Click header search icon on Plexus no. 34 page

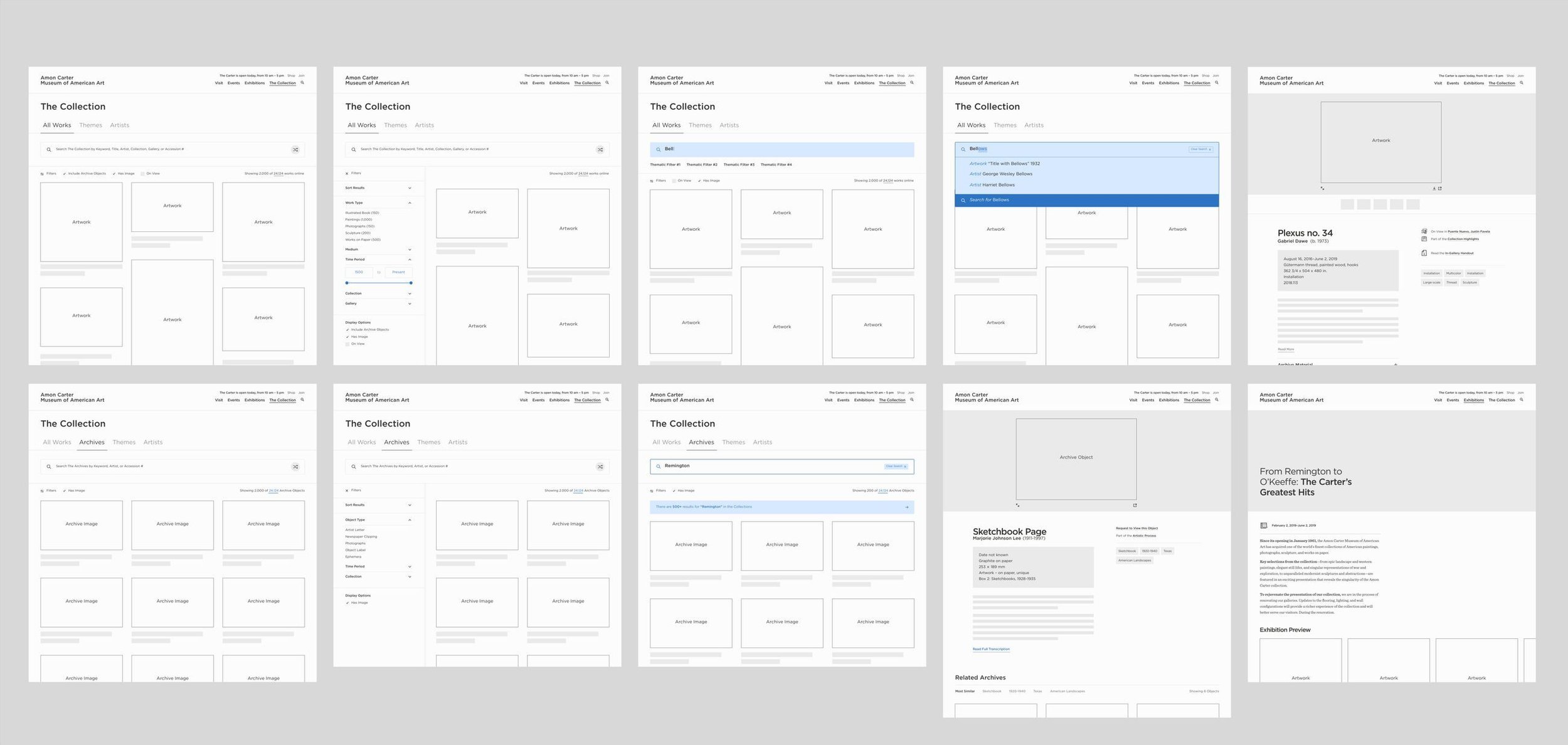click(1521, 83)
